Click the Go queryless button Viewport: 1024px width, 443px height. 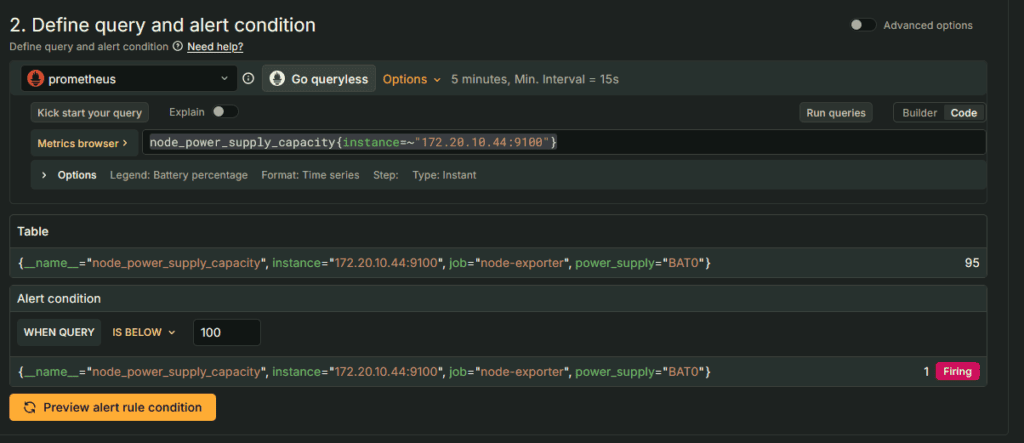click(x=319, y=79)
